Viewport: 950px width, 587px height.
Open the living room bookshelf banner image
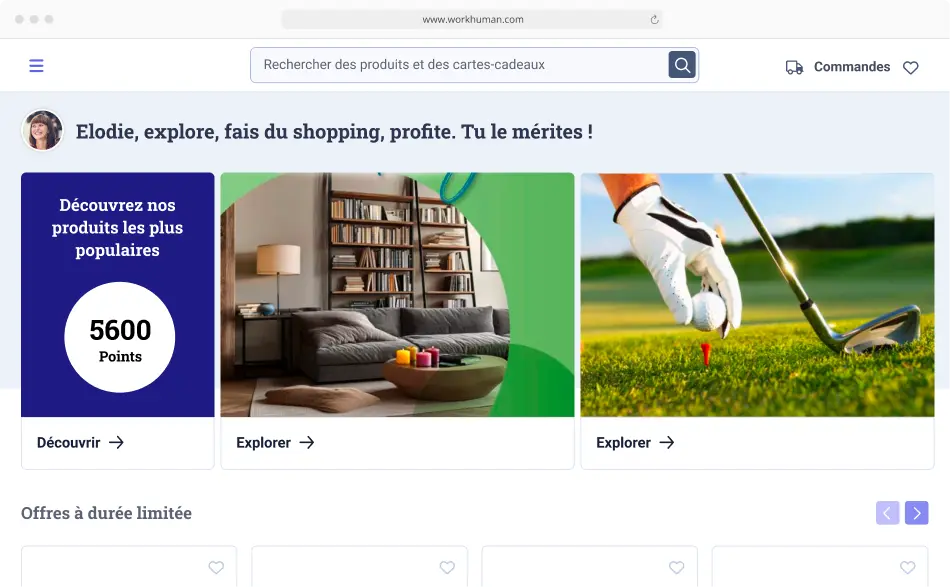(x=397, y=294)
